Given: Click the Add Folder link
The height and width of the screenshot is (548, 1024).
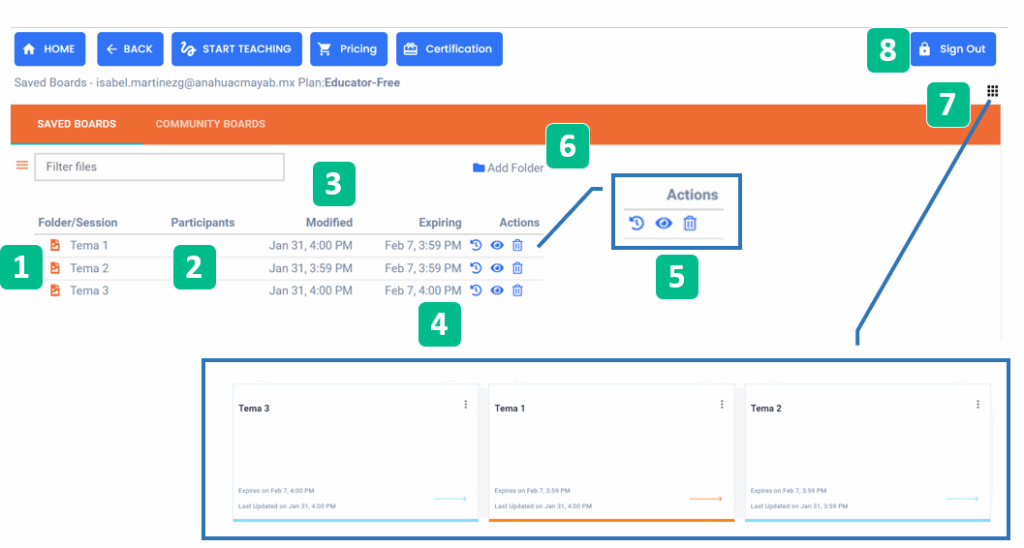Looking at the screenshot, I should pos(508,168).
